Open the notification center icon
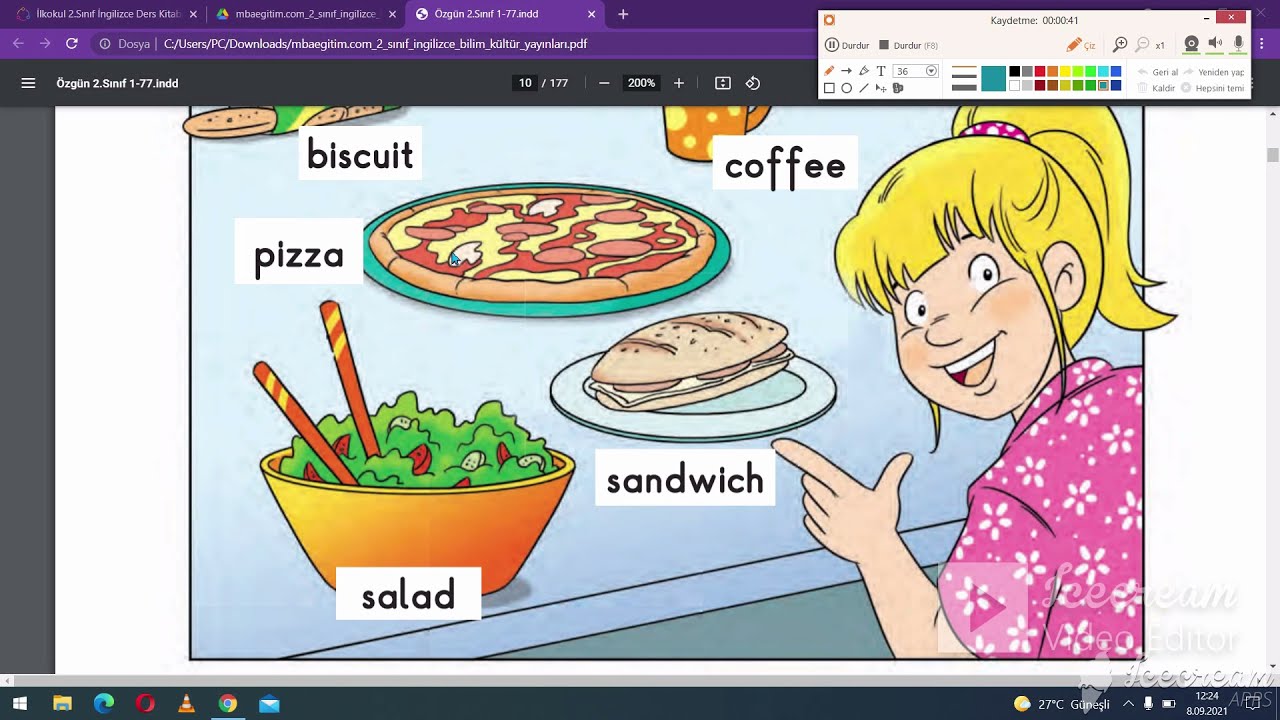1280x720 pixels. [1253, 704]
